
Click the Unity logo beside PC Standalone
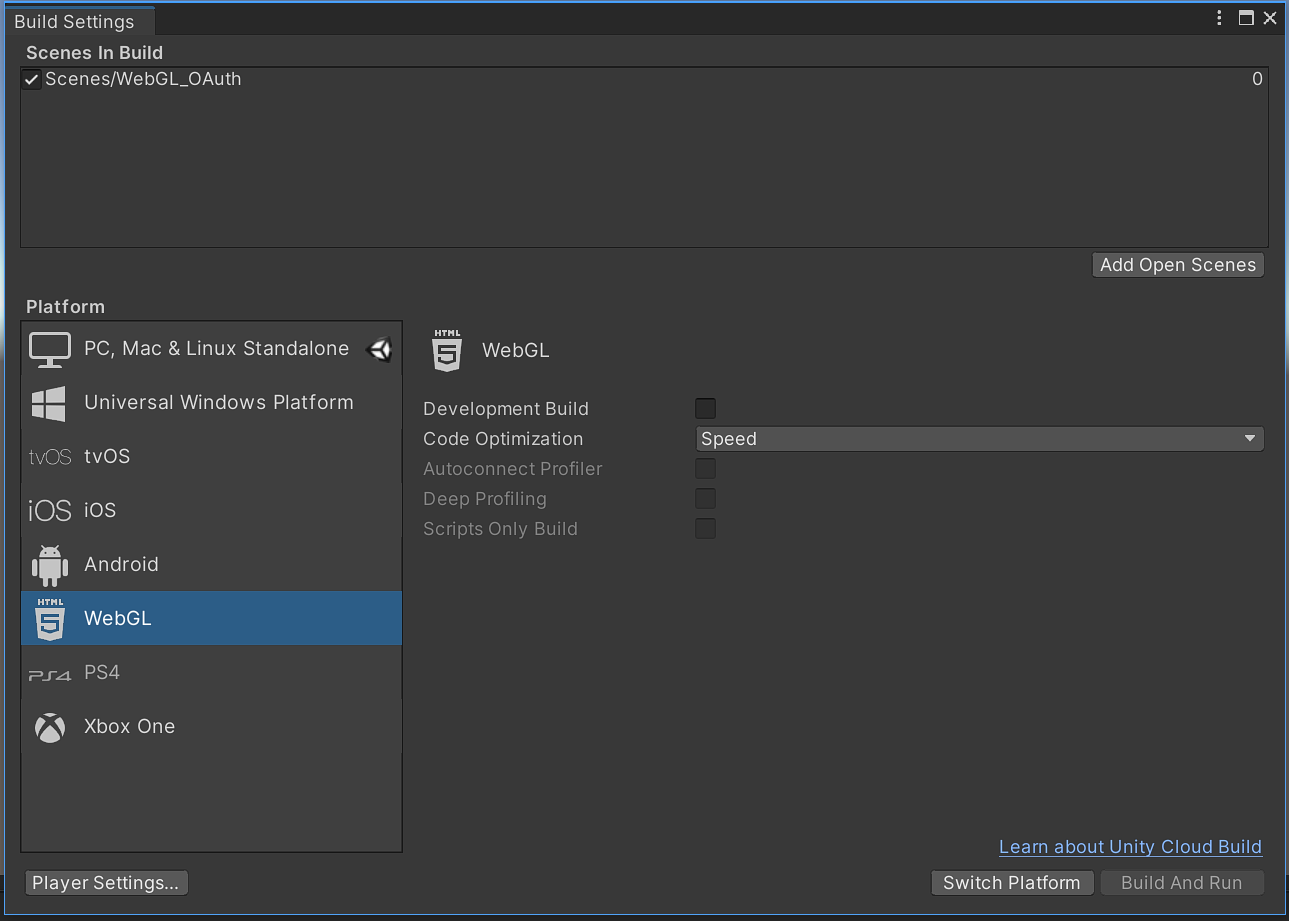(x=380, y=349)
